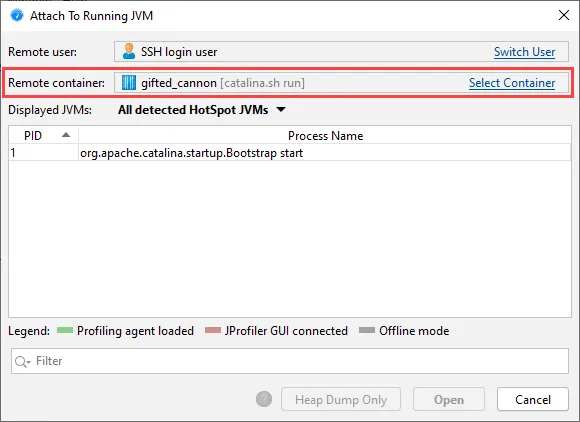580x422 pixels.
Task: Click the Switch User link
Action: (x=524, y=52)
